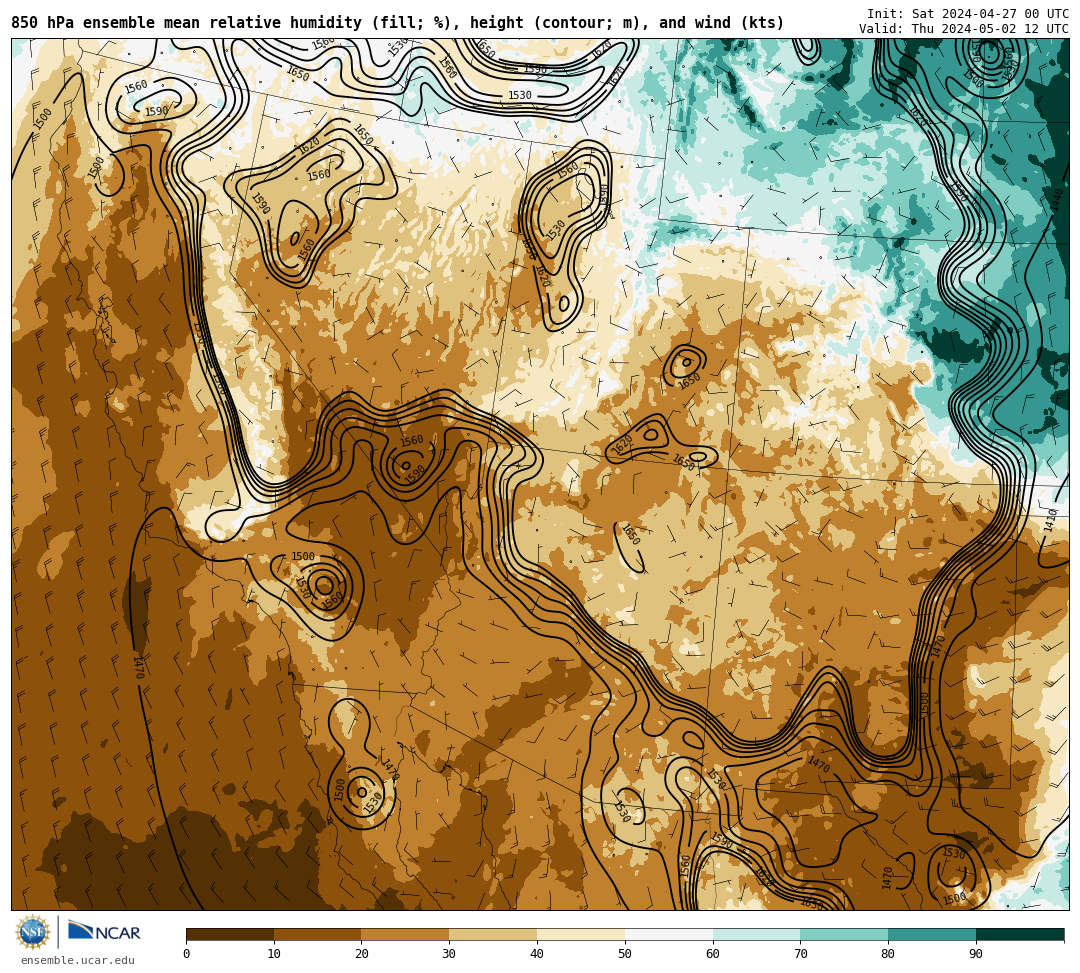Click the 80-90 dark teal colorbar segment
Viewport: 1080px width, 973px height.
pos(932,934)
